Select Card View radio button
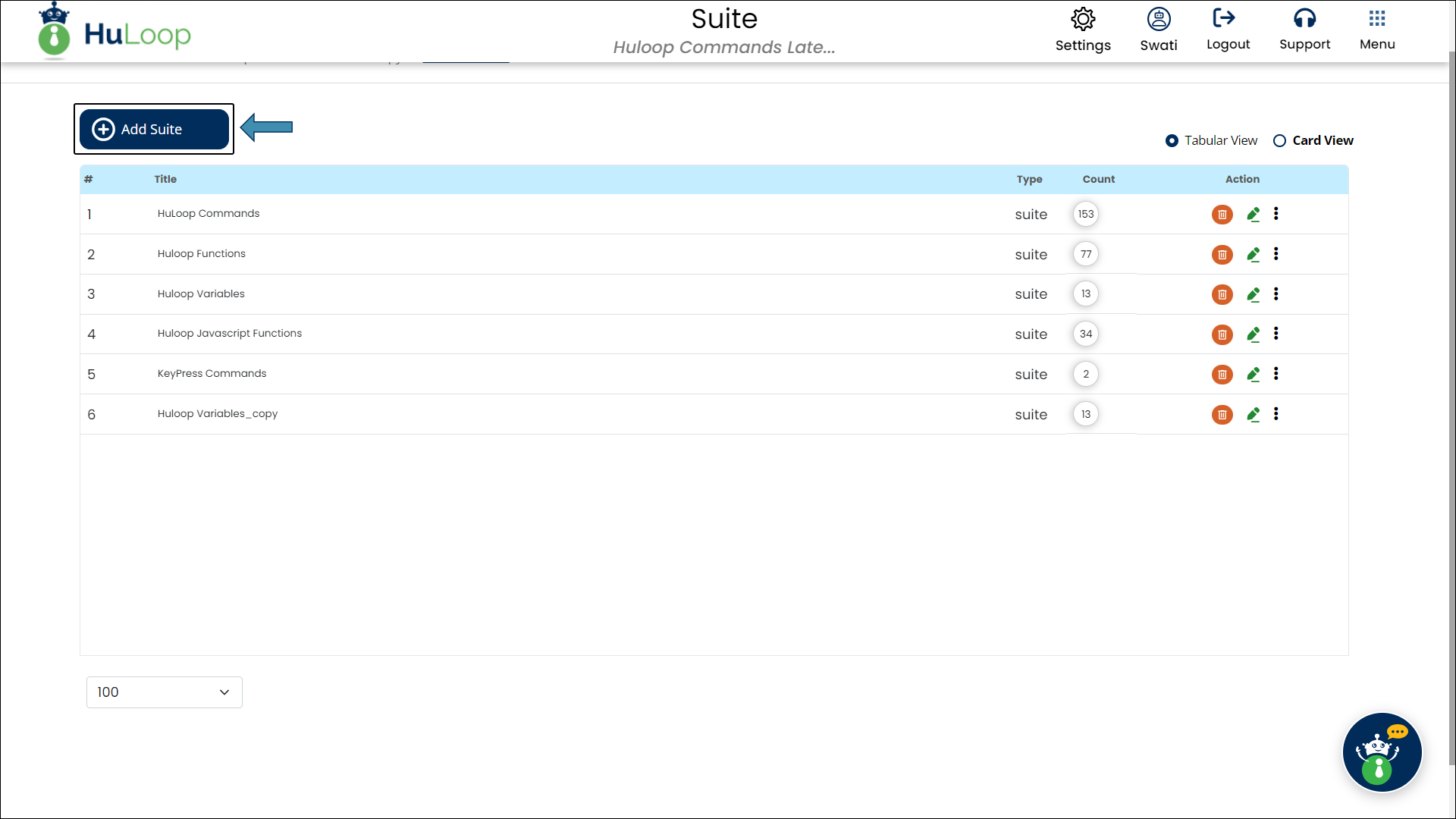The width and height of the screenshot is (1456, 819). click(x=1279, y=141)
